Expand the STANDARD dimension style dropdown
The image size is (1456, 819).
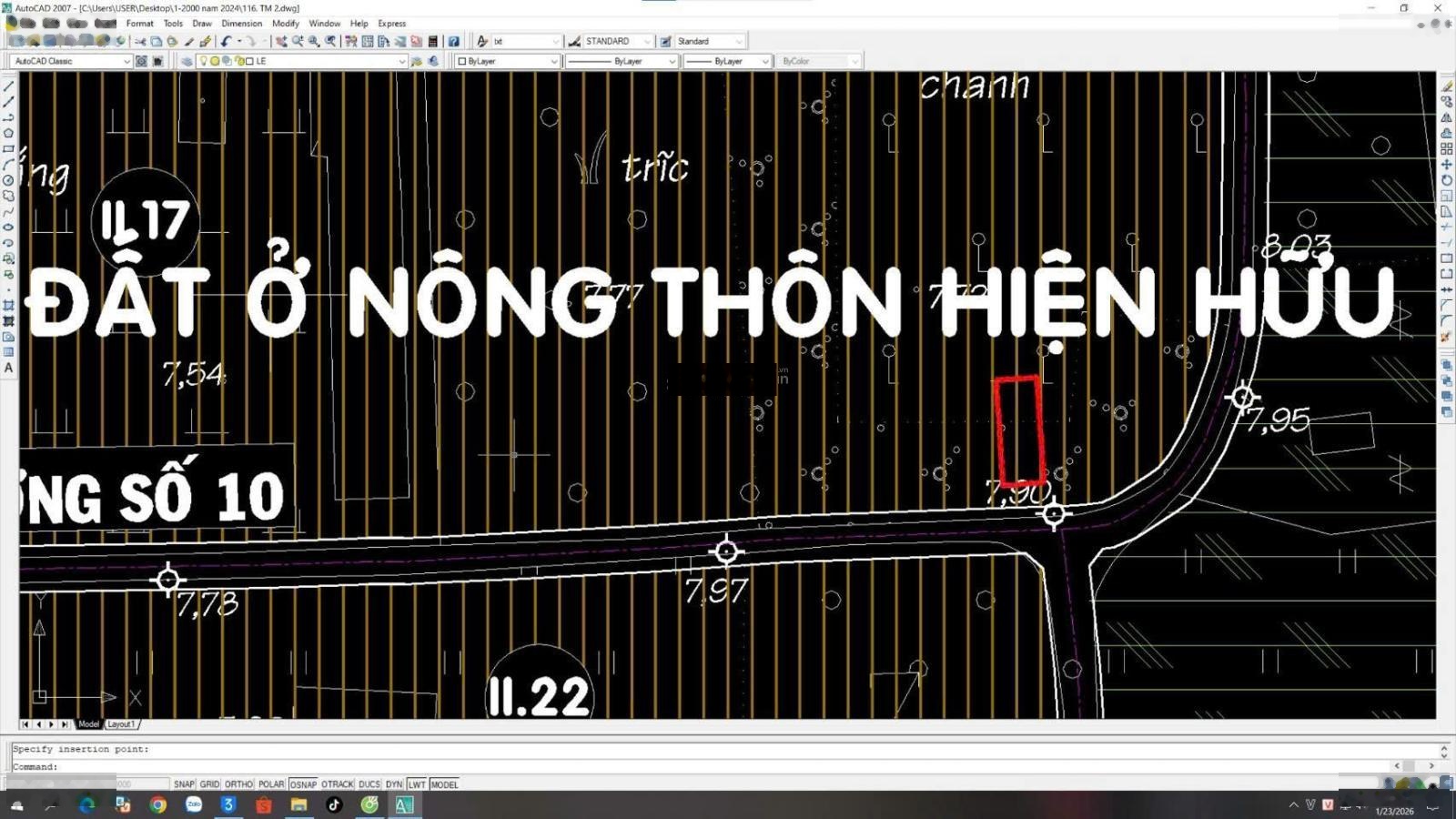(646, 41)
